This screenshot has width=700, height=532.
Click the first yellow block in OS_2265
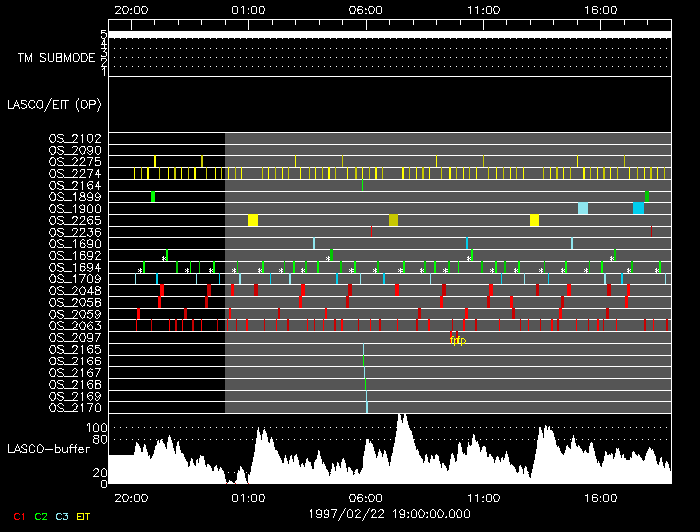253,220
